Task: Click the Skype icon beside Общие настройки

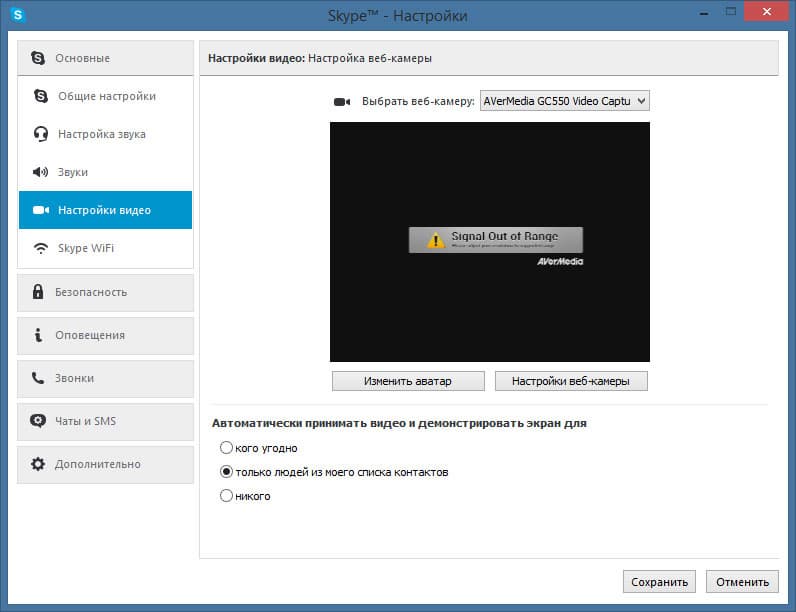Action: tap(41, 96)
